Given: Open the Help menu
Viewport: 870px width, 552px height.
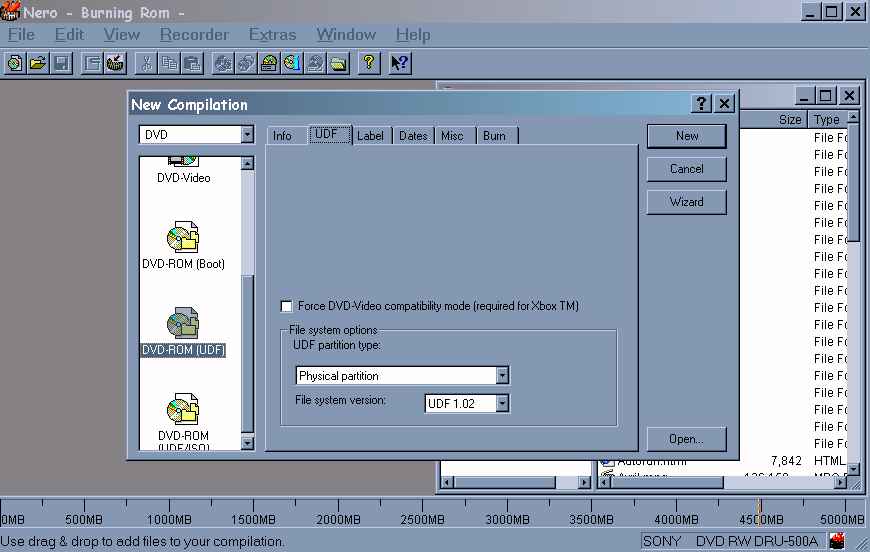Looking at the screenshot, I should (x=413, y=35).
